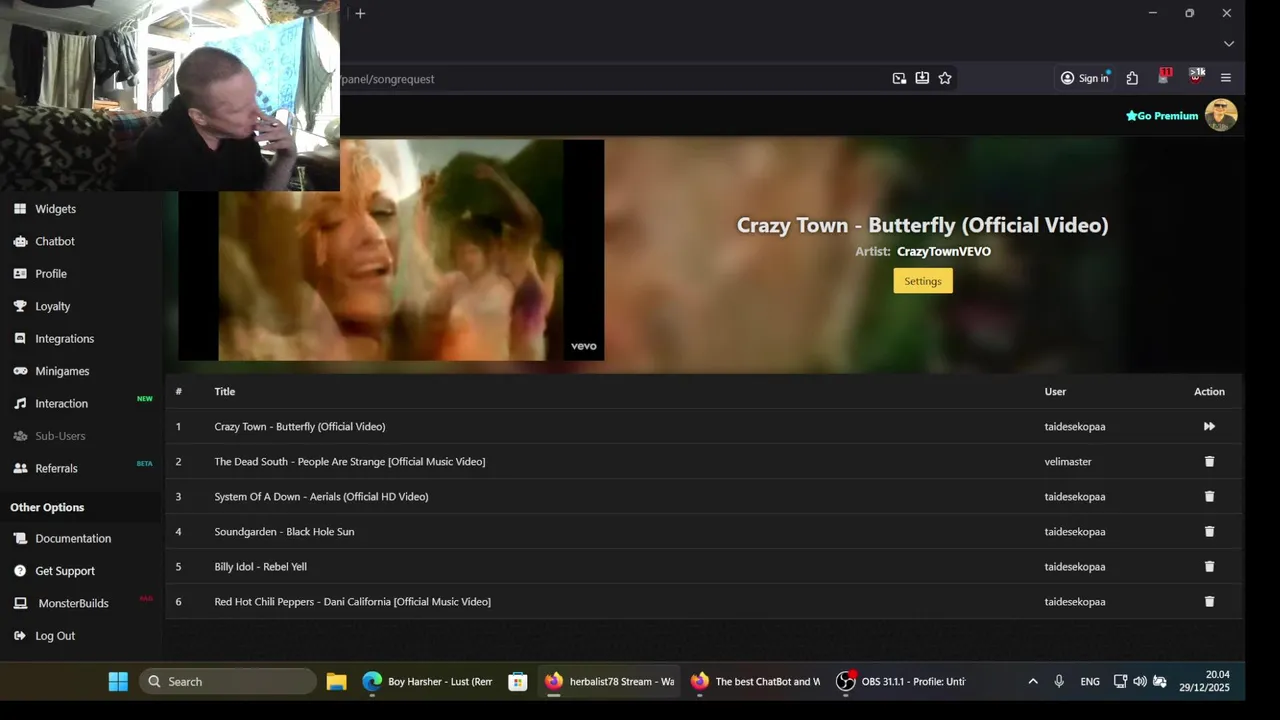The height and width of the screenshot is (720, 1280).
Task: Click the Butterfly music video player
Action: coord(391,250)
